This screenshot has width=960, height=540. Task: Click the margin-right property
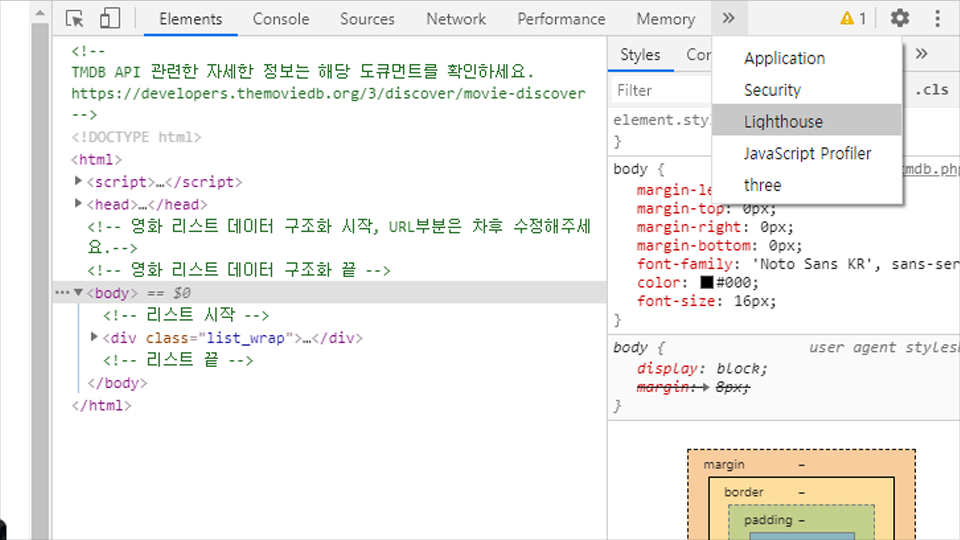pyautogui.click(x=689, y=227)
